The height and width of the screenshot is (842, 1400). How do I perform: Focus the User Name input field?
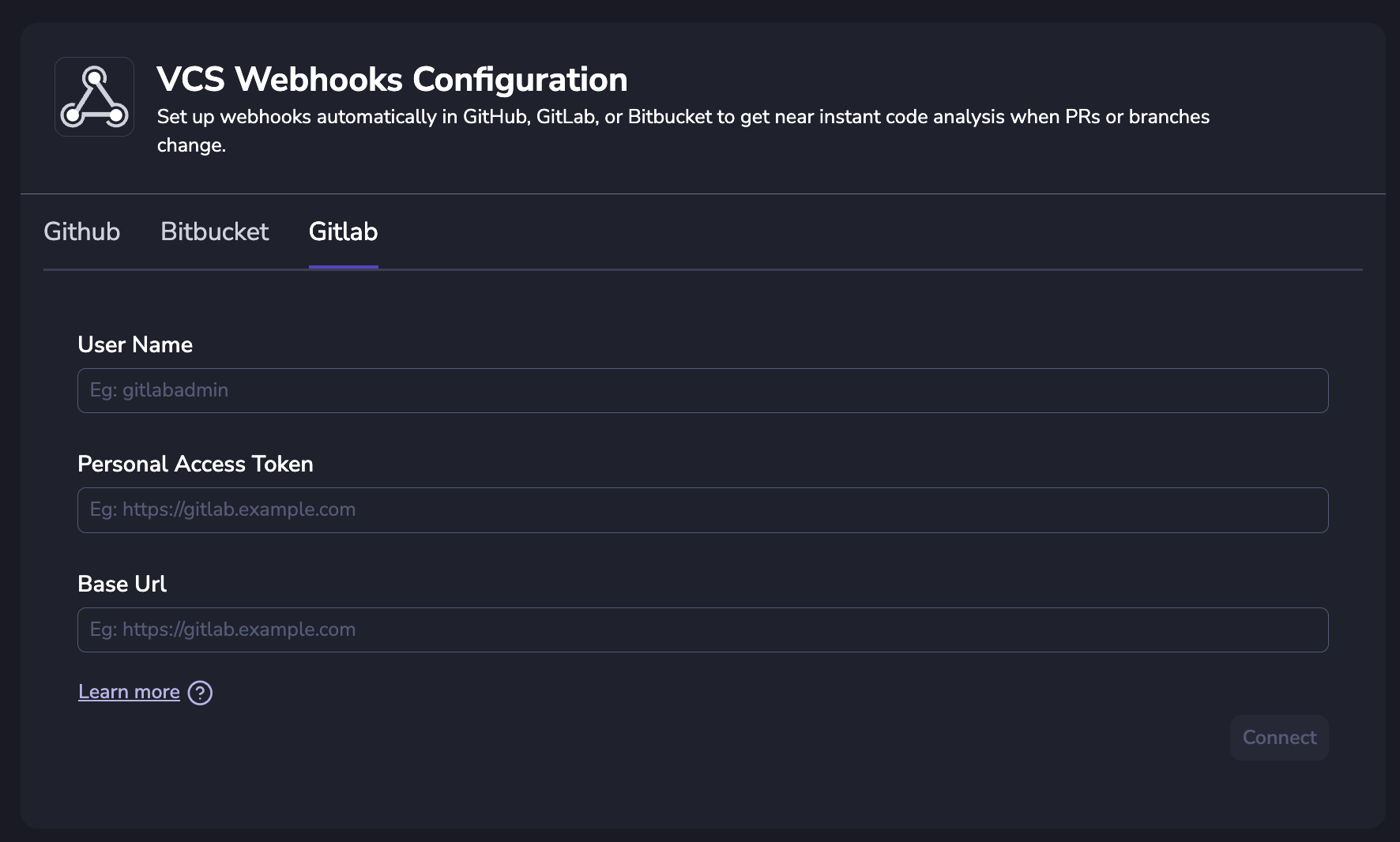point(702,390)
